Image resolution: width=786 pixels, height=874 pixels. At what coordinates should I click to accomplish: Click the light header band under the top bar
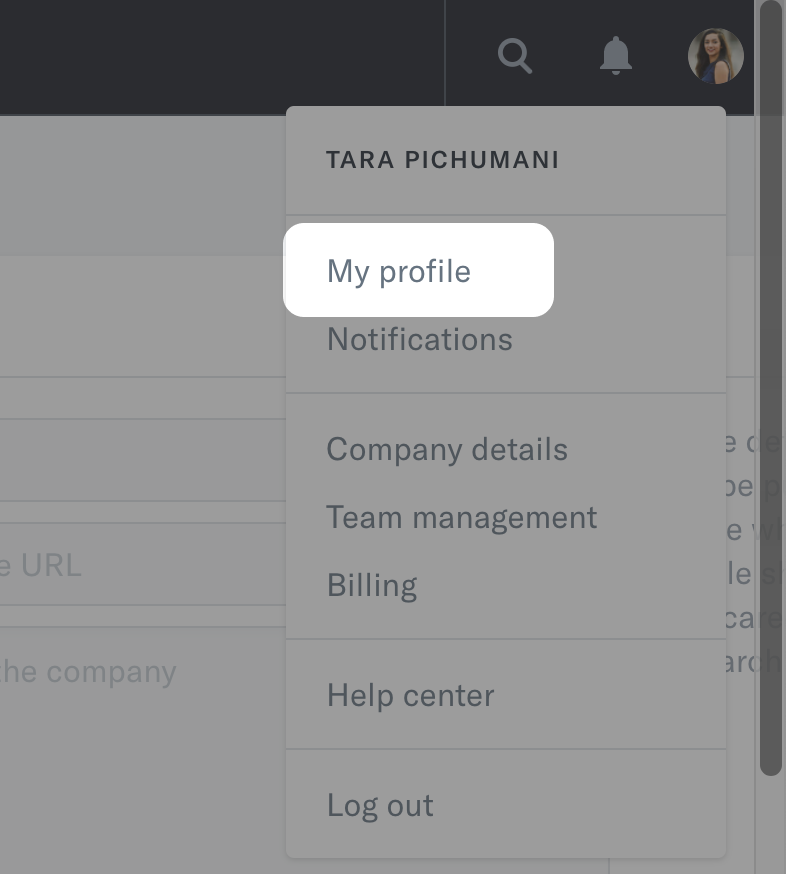coord(140,185)
